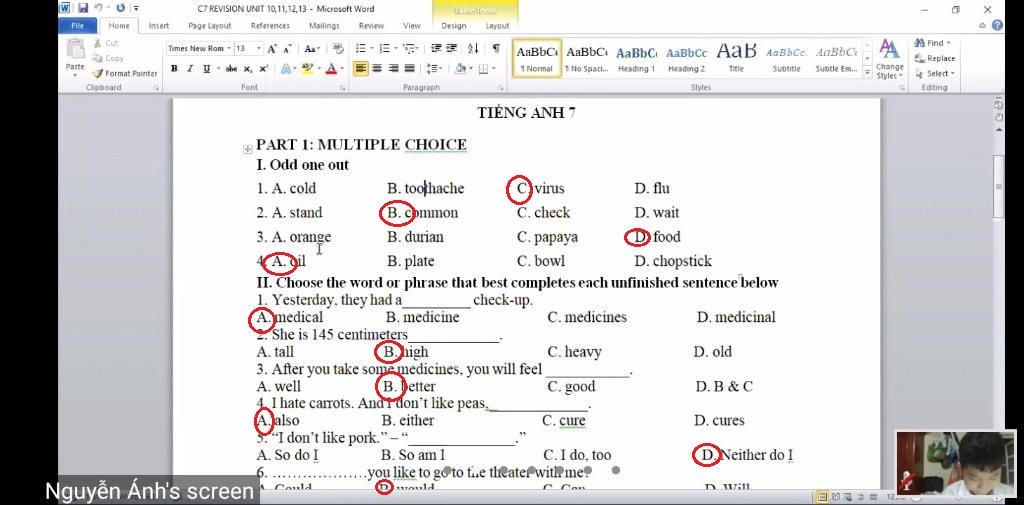Open the References tab
Screen dimensions: 1024x505
click(270, 25)
